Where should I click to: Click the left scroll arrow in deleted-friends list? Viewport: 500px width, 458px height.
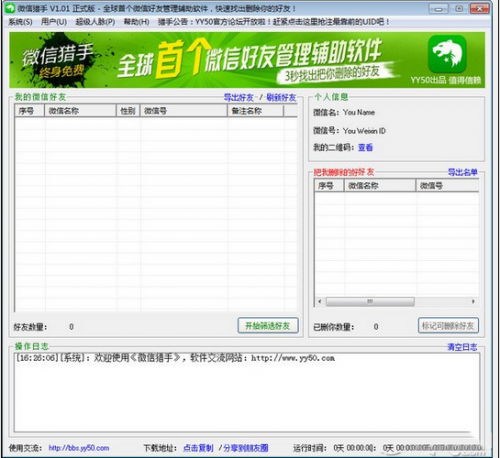pos(320,302)
